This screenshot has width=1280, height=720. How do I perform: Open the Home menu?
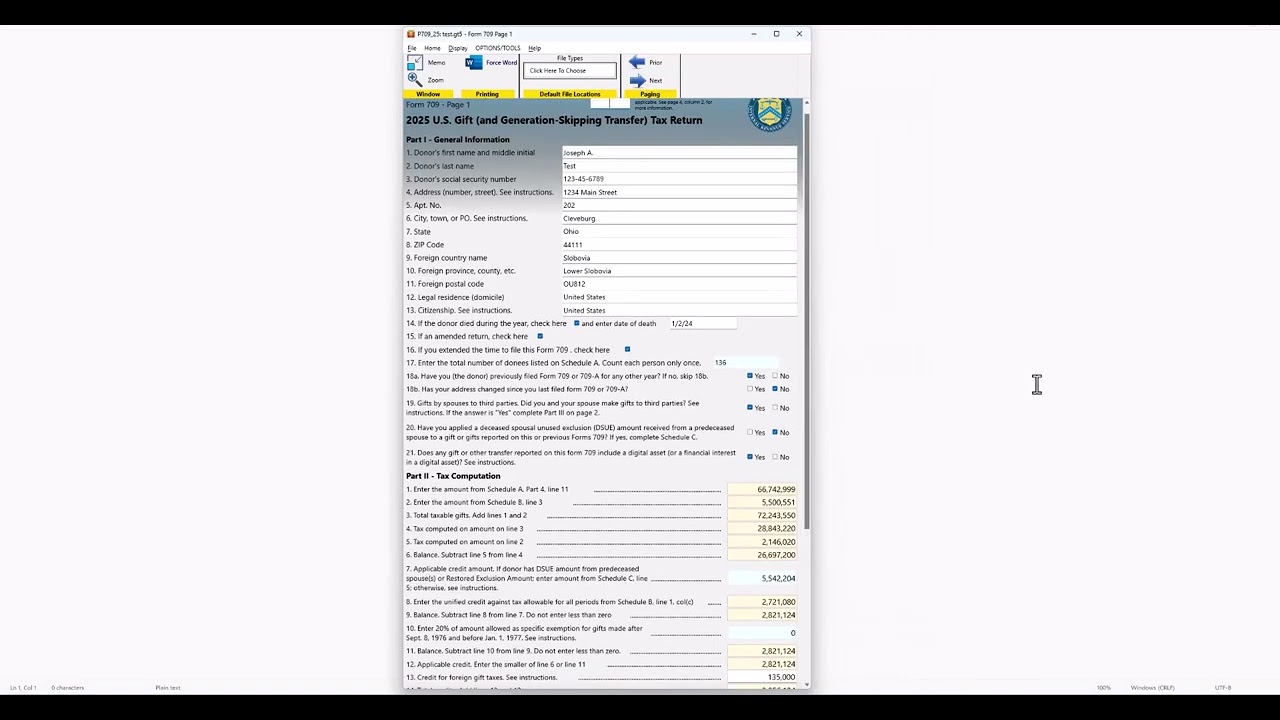(x=432, y=48)
